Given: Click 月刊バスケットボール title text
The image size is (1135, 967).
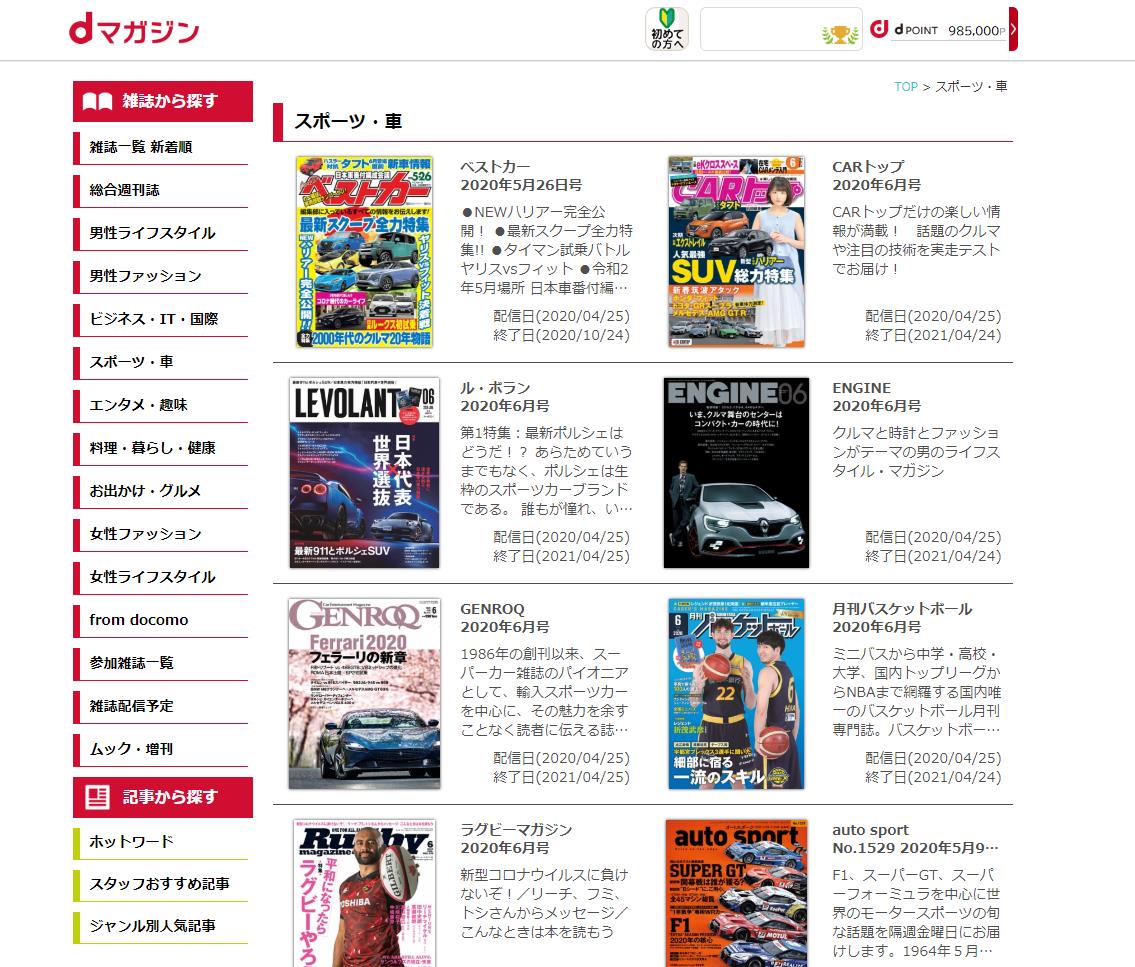Looking at the screenshot, I should pos(902,609).
